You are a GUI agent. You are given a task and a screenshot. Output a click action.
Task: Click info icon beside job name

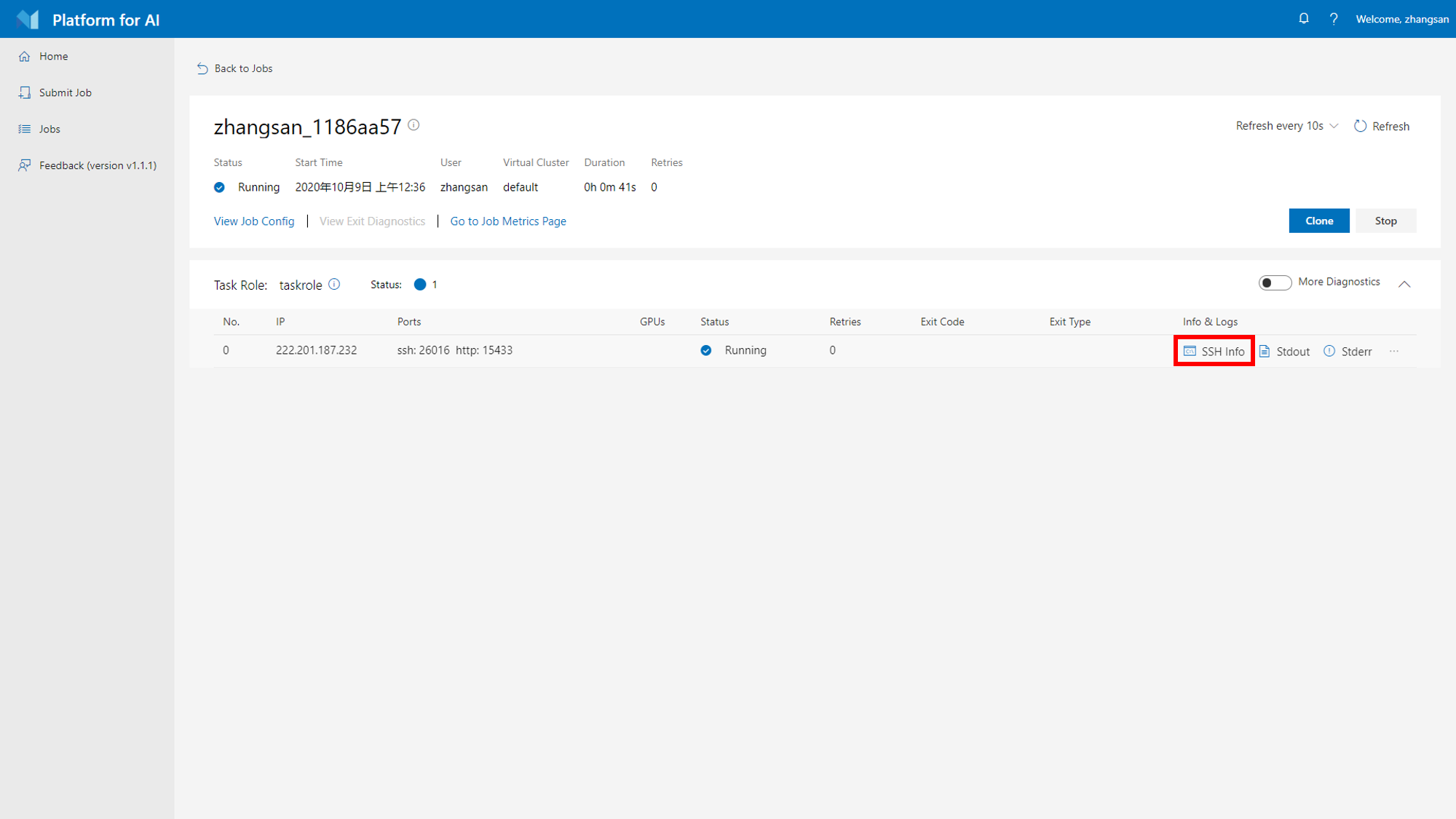coord(414,125)
